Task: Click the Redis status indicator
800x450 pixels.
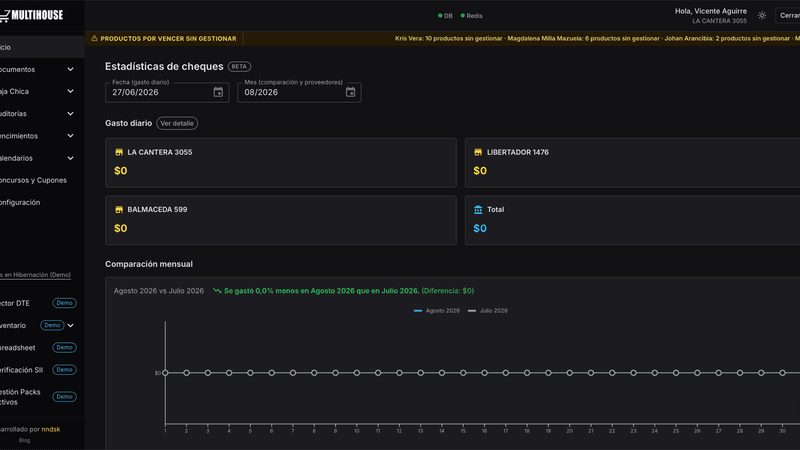Action: coord(471,16)
